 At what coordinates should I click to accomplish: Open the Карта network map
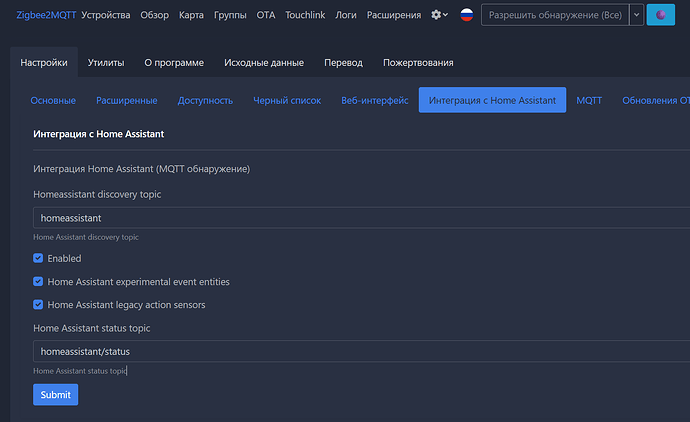pyautogui.click(x=191, y=15)
